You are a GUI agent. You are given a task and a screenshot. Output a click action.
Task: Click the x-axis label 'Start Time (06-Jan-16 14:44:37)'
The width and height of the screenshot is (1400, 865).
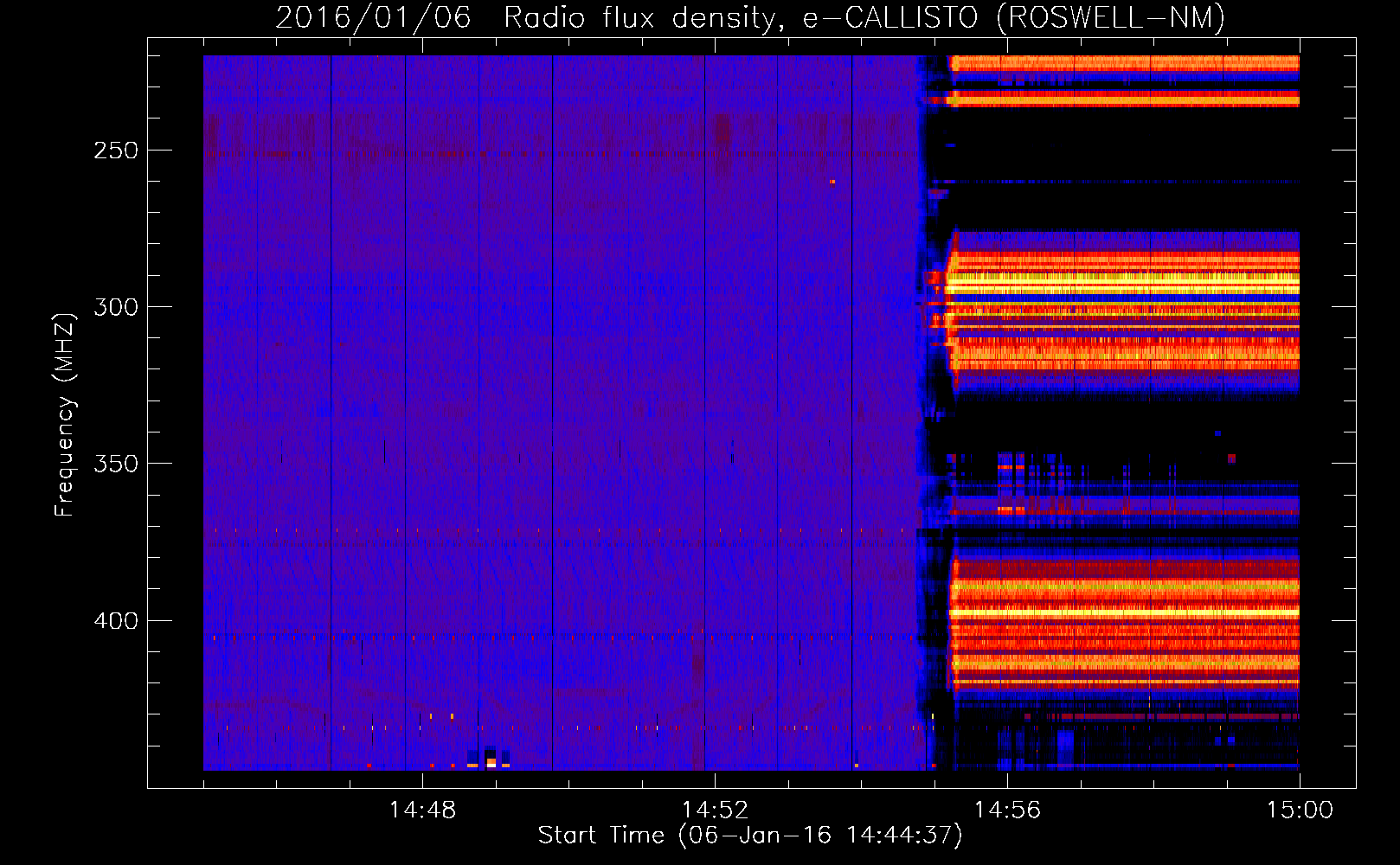click(750, 836)
